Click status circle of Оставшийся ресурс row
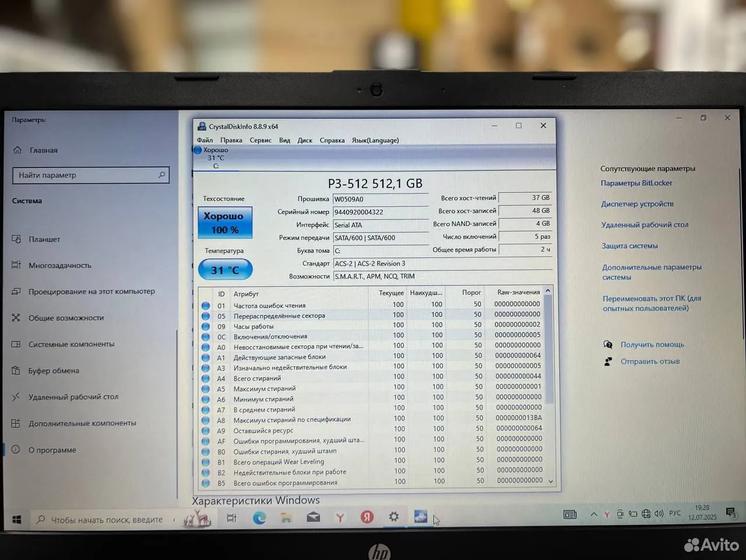Viewport: 746px width, 560px height. [x=206, y=431]
